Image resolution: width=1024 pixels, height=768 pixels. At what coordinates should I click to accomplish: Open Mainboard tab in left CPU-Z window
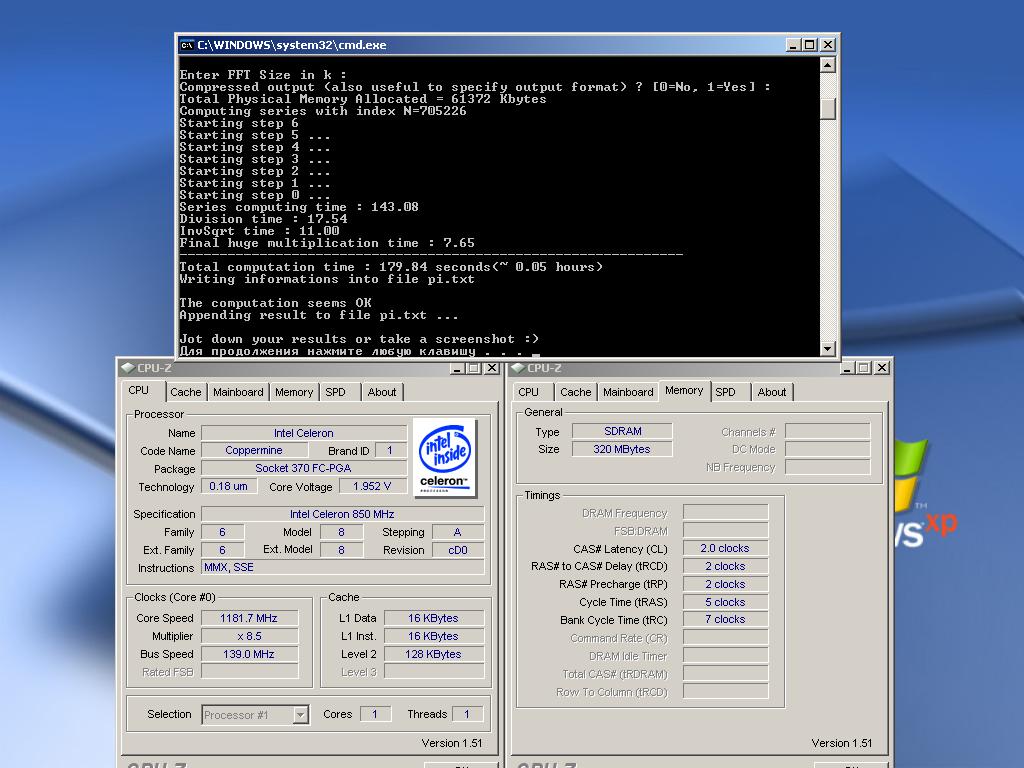pos(238,392)
